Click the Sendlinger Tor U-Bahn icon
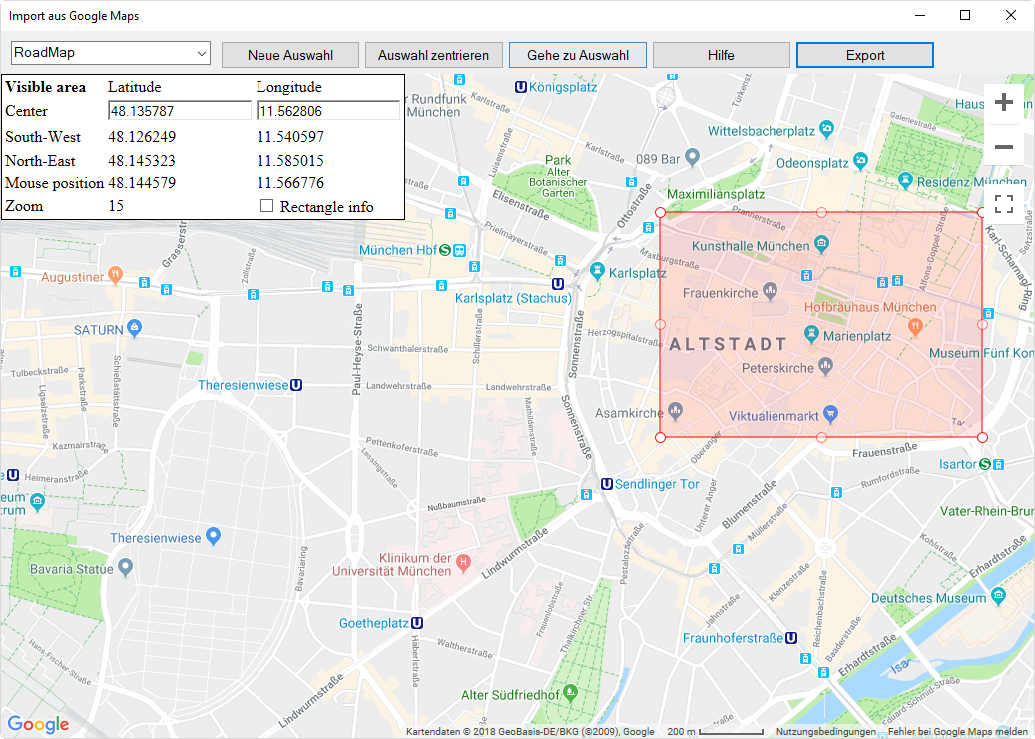Image resolution: width=1035 pixels, height=739 pixels. coord(607,484)
